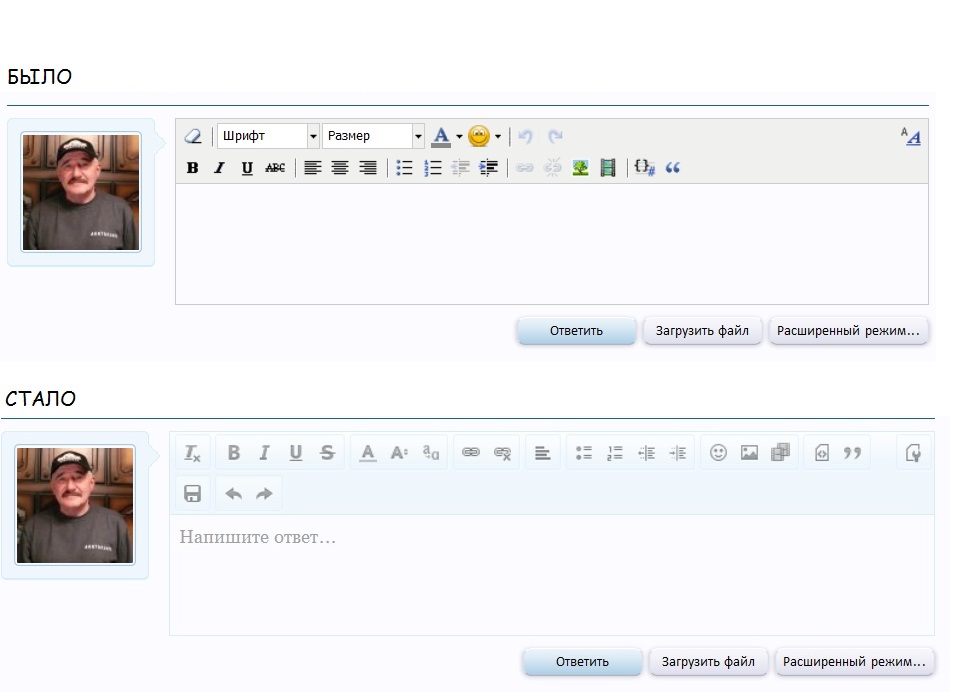Click Ответить button under the БЫЛО editor
This screenshot has width=973, height=692.
[576, 331]
